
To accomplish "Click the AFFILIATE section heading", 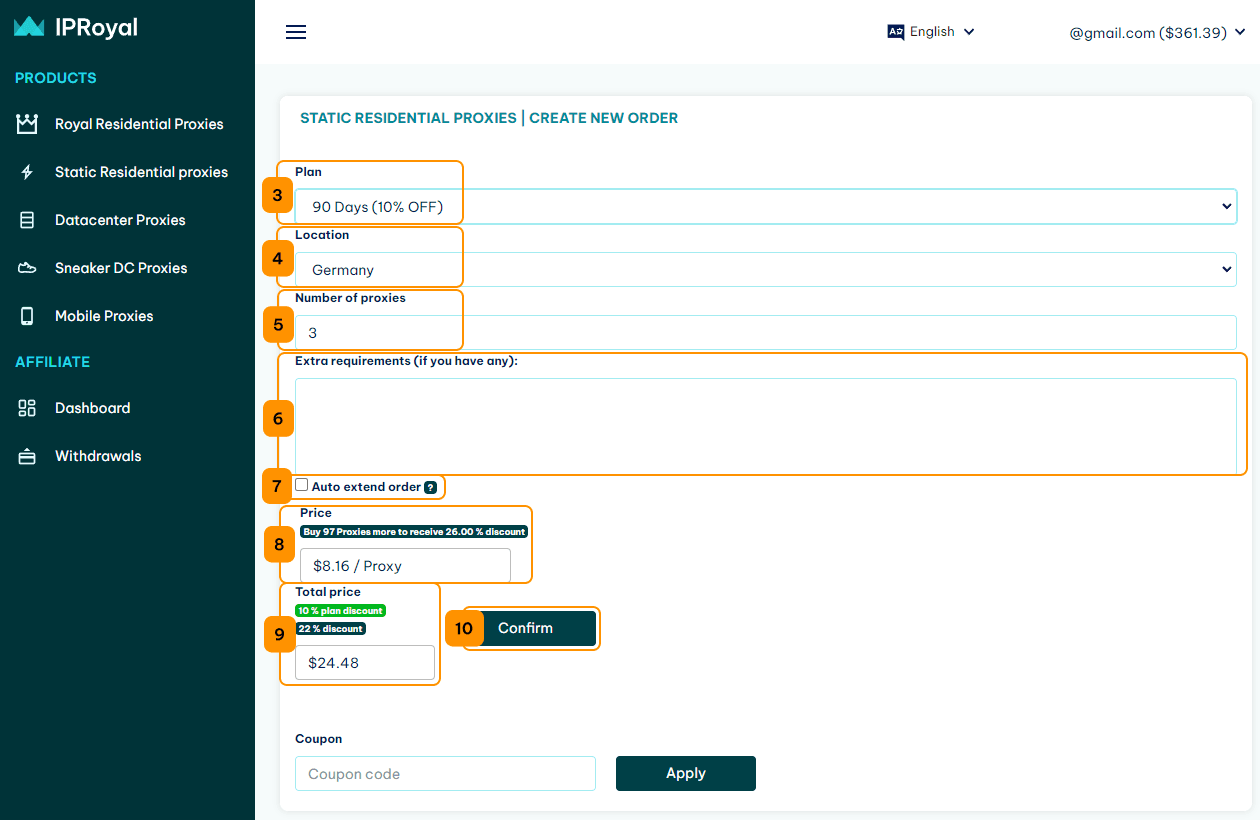I will coord(53,362).
